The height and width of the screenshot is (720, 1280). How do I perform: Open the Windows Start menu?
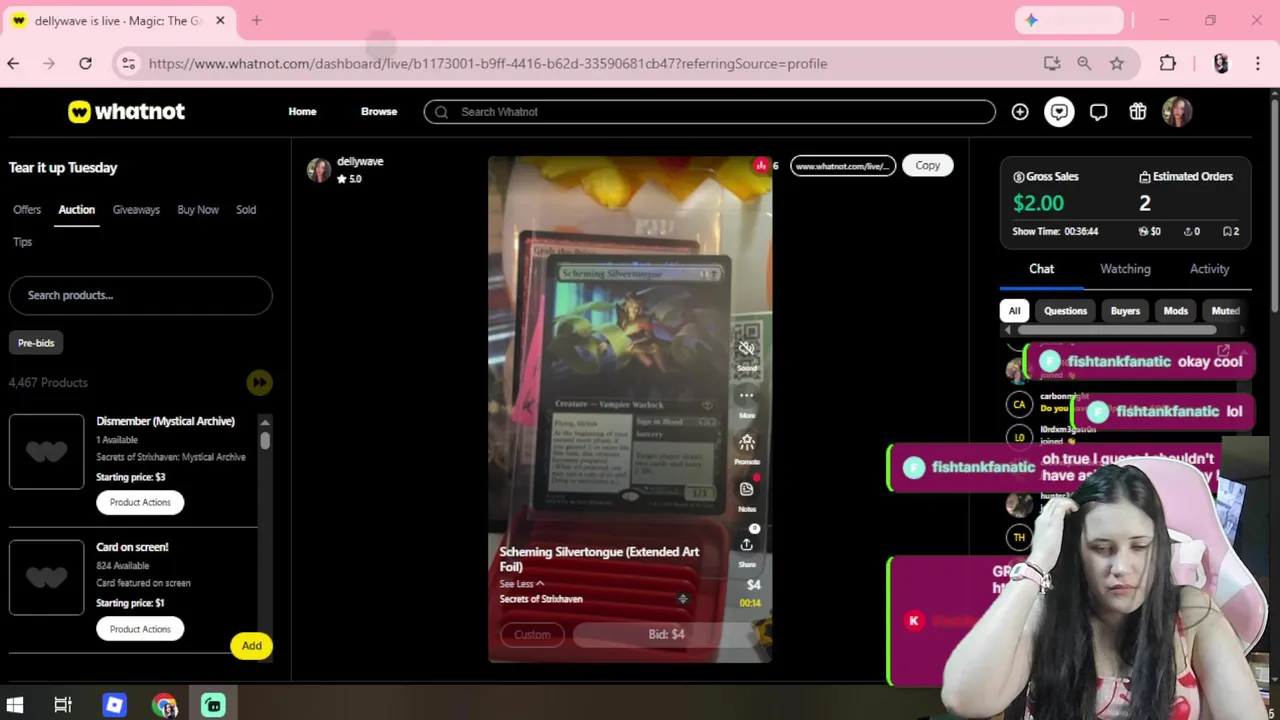[15, 705]
